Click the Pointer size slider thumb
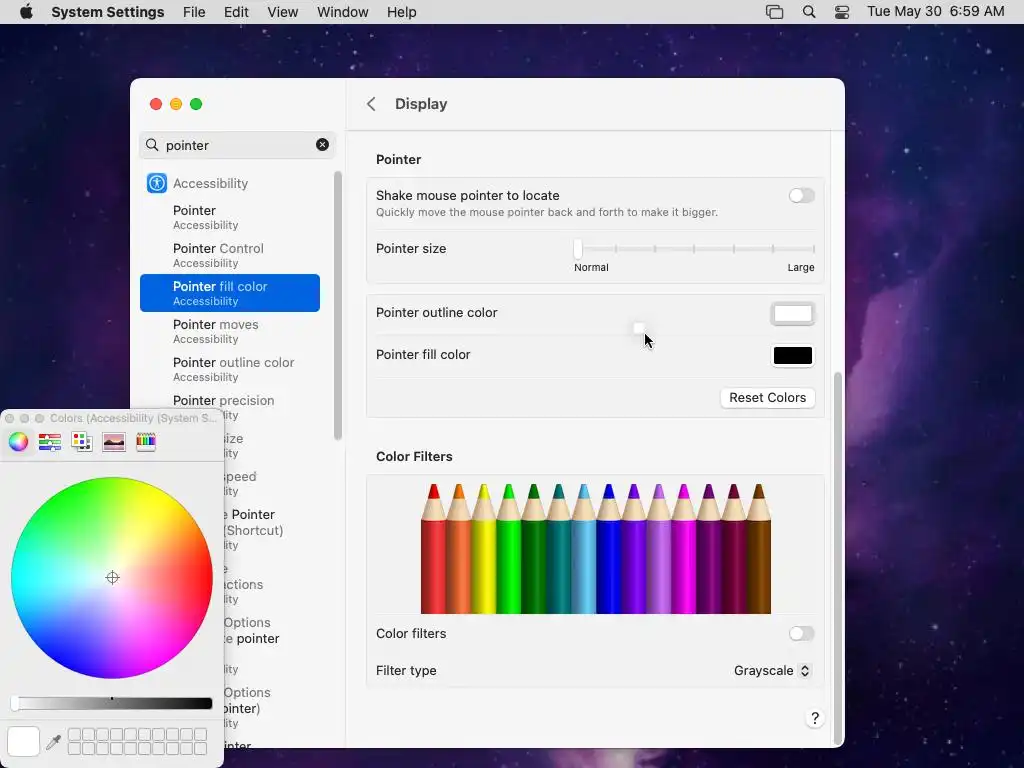This screenshot has height=768, width=1024. click(578, 249)
